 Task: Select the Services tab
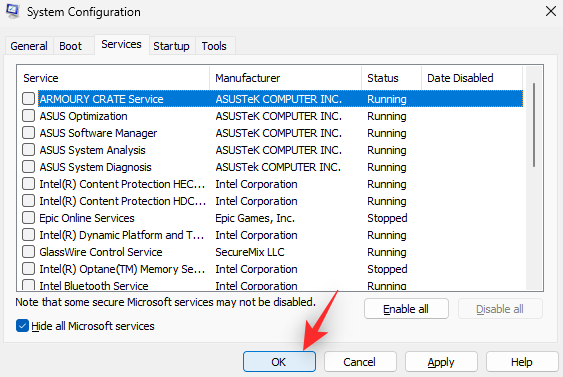(122, 45)
